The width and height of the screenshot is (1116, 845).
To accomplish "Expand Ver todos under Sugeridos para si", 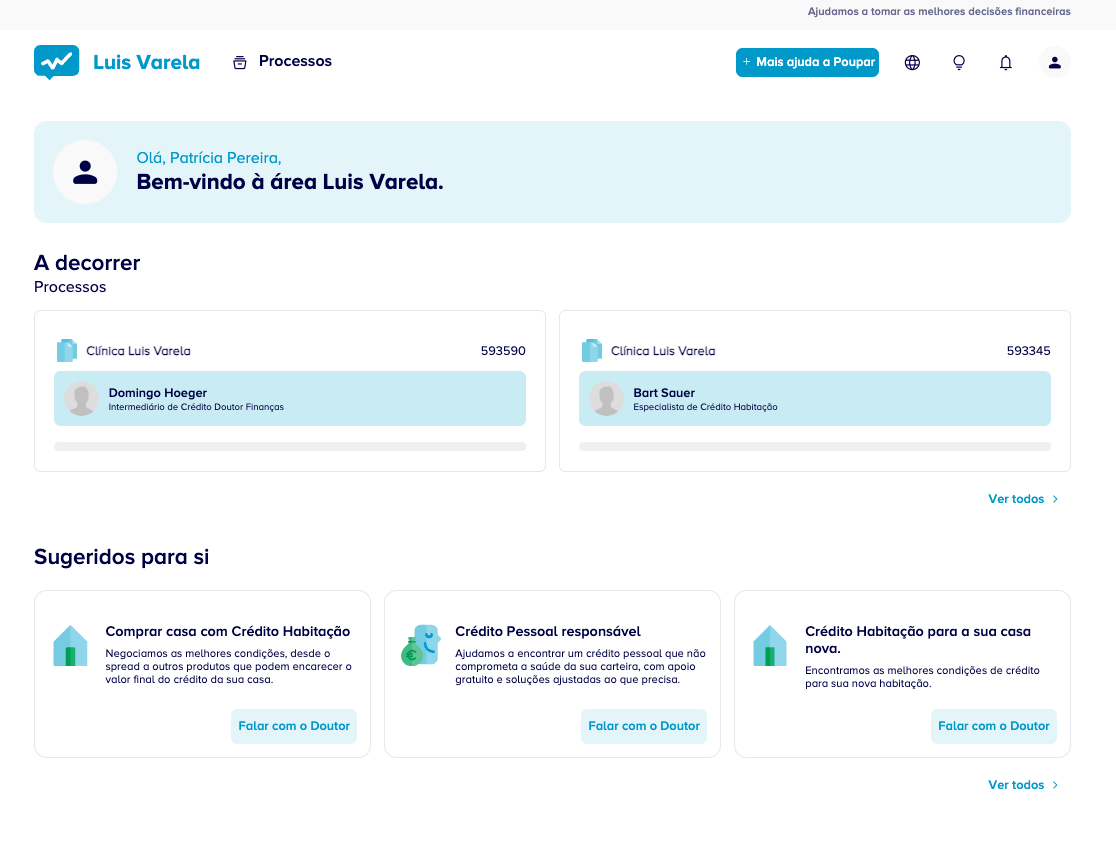I will 1022,785.
